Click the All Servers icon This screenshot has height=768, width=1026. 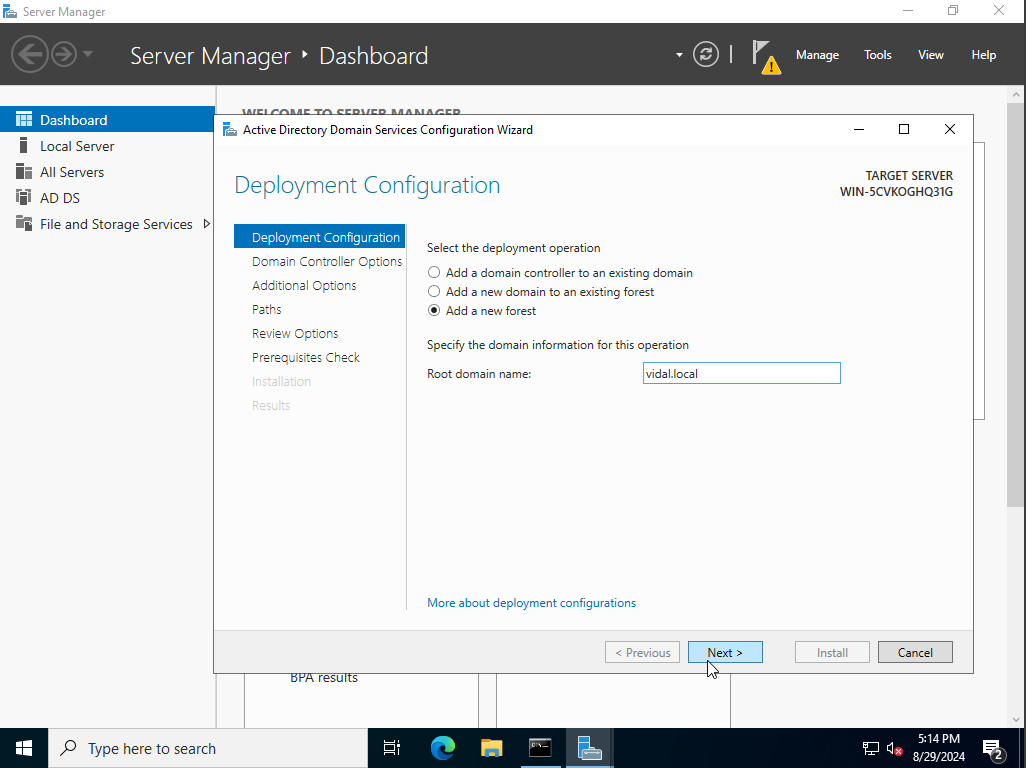[x=24, y=171]
